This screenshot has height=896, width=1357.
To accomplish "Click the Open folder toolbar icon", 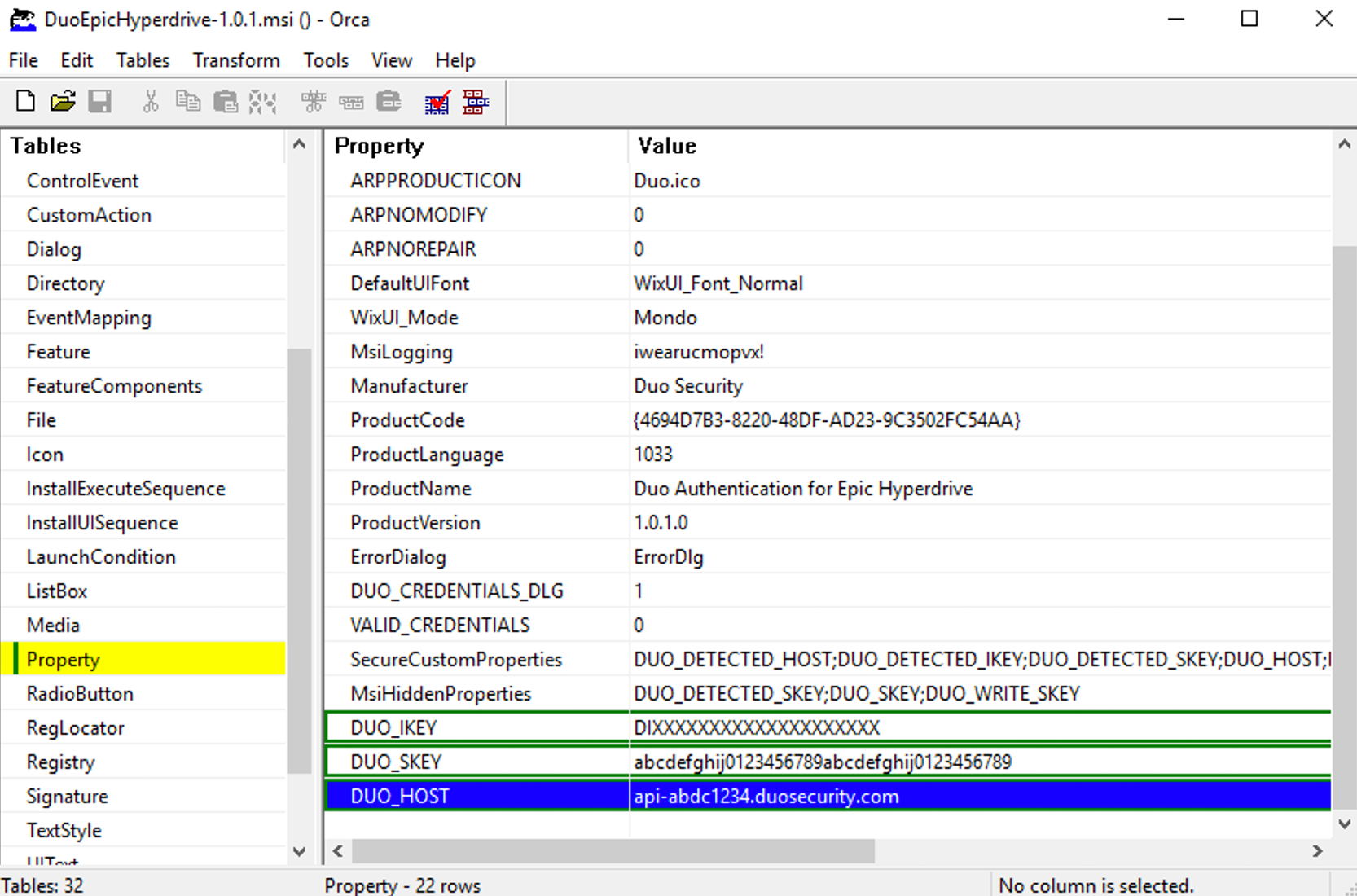I will (x=63, y=102).
